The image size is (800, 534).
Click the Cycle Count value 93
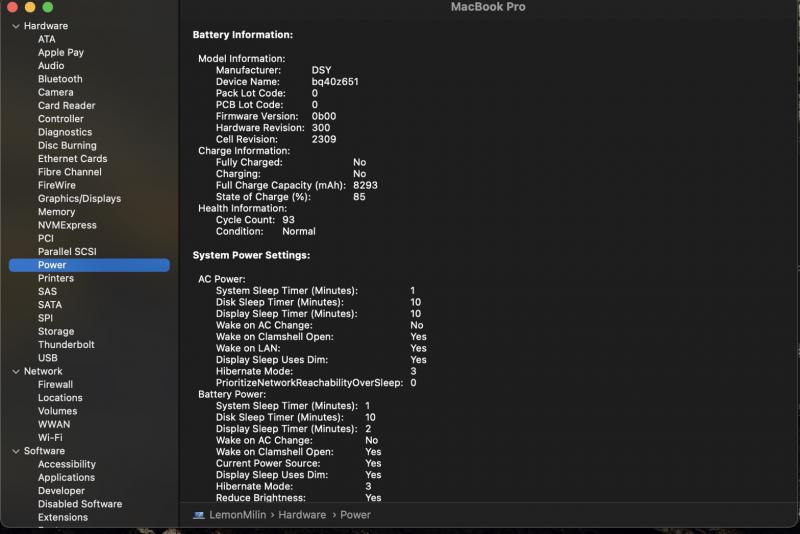tap(288, 220)
